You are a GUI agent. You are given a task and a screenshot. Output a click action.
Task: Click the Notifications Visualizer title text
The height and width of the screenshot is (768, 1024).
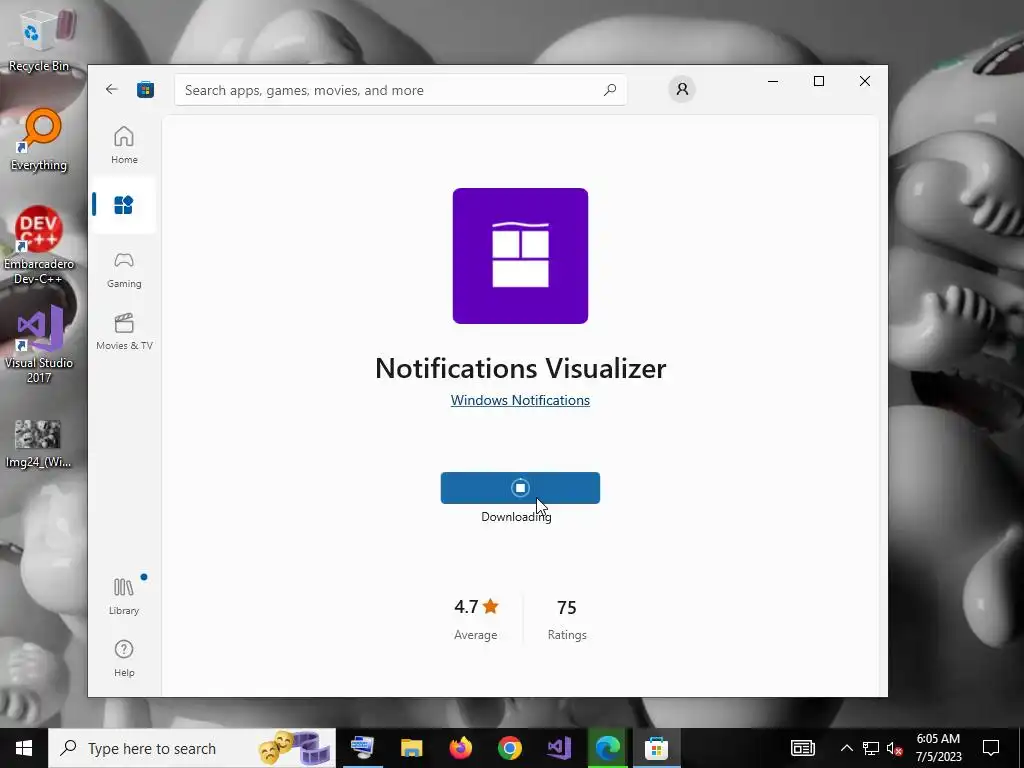pos(520,368)
